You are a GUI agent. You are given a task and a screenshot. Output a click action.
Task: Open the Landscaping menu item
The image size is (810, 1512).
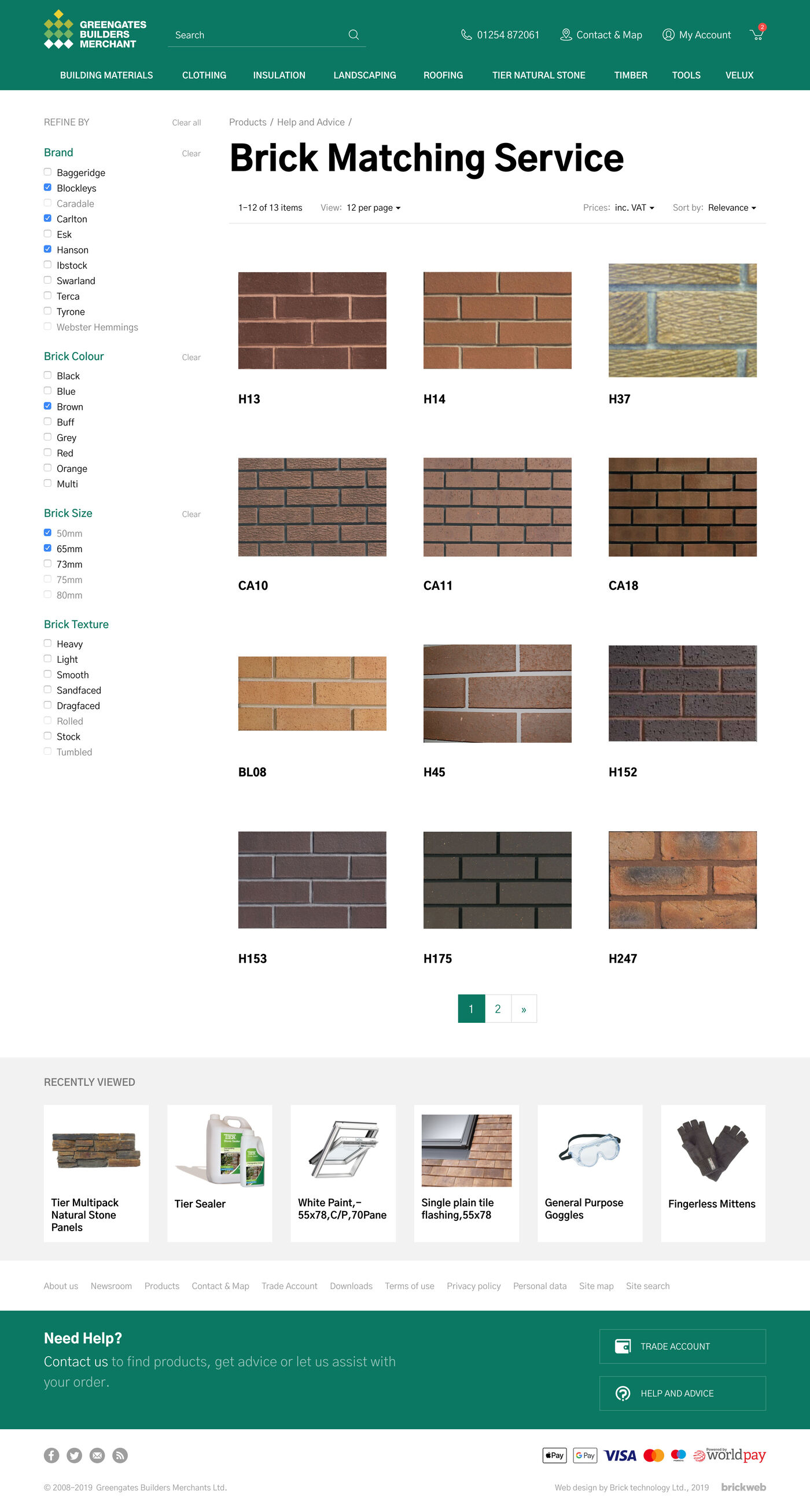click(x=365, y=75)
